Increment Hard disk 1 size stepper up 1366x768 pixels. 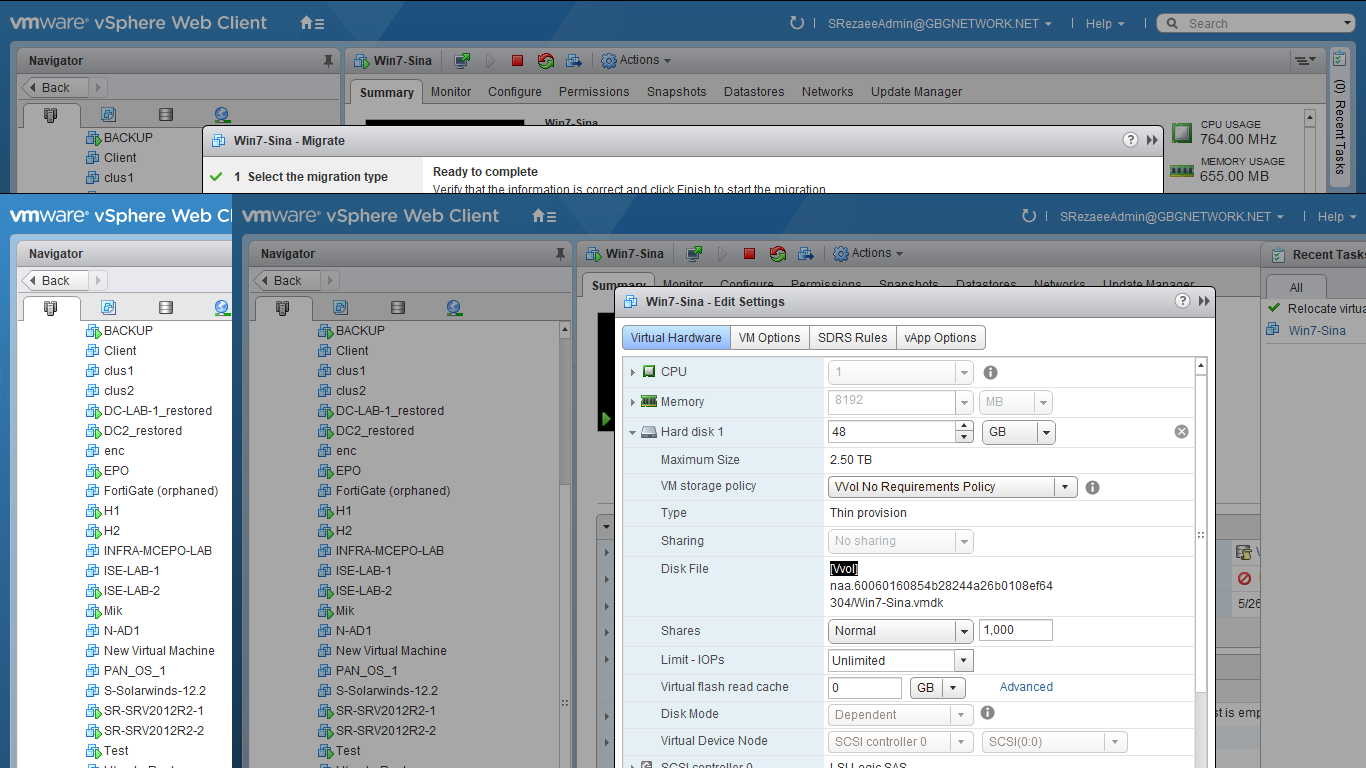tap(964, 427)
